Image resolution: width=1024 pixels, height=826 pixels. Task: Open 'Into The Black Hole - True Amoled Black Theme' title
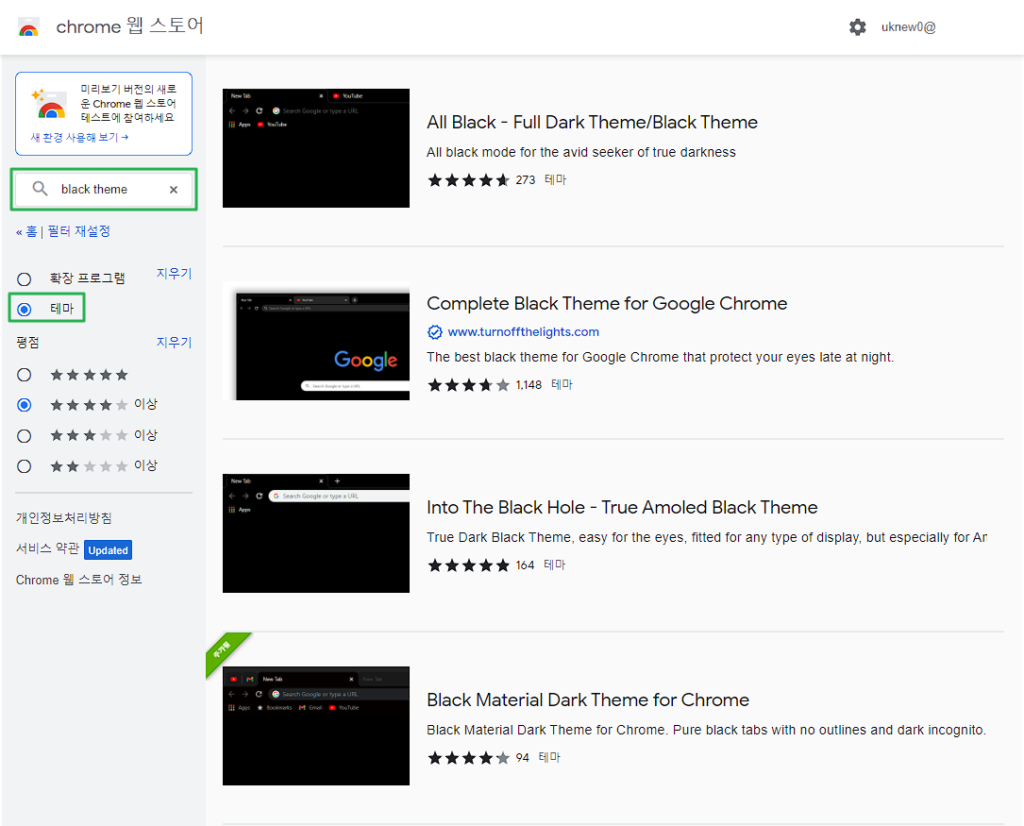pyautogui.click(x=622, y=507)
